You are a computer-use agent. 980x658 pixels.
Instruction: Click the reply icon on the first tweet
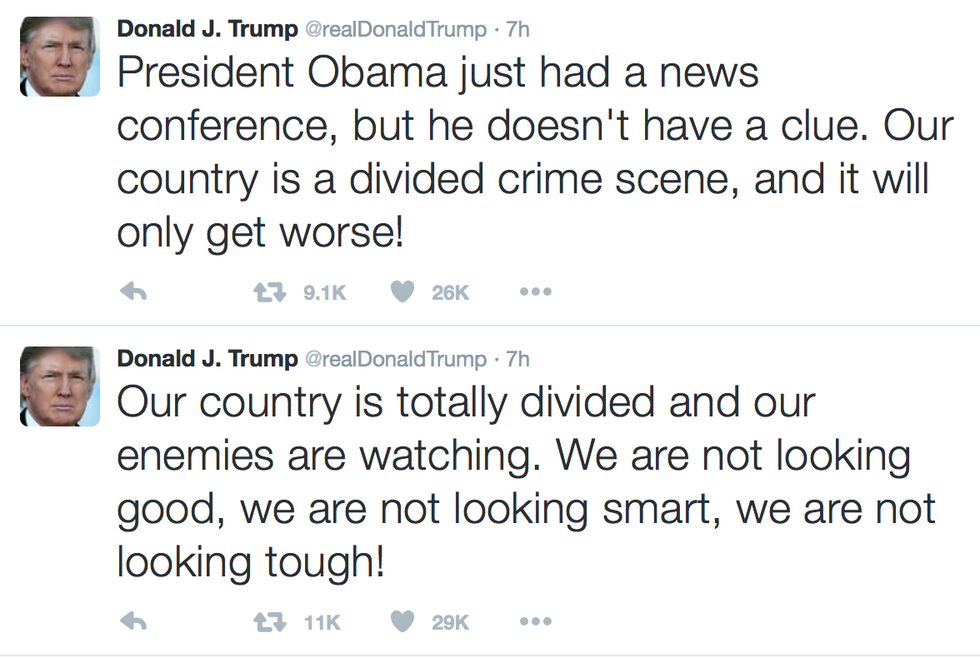(x=133, y=291)
